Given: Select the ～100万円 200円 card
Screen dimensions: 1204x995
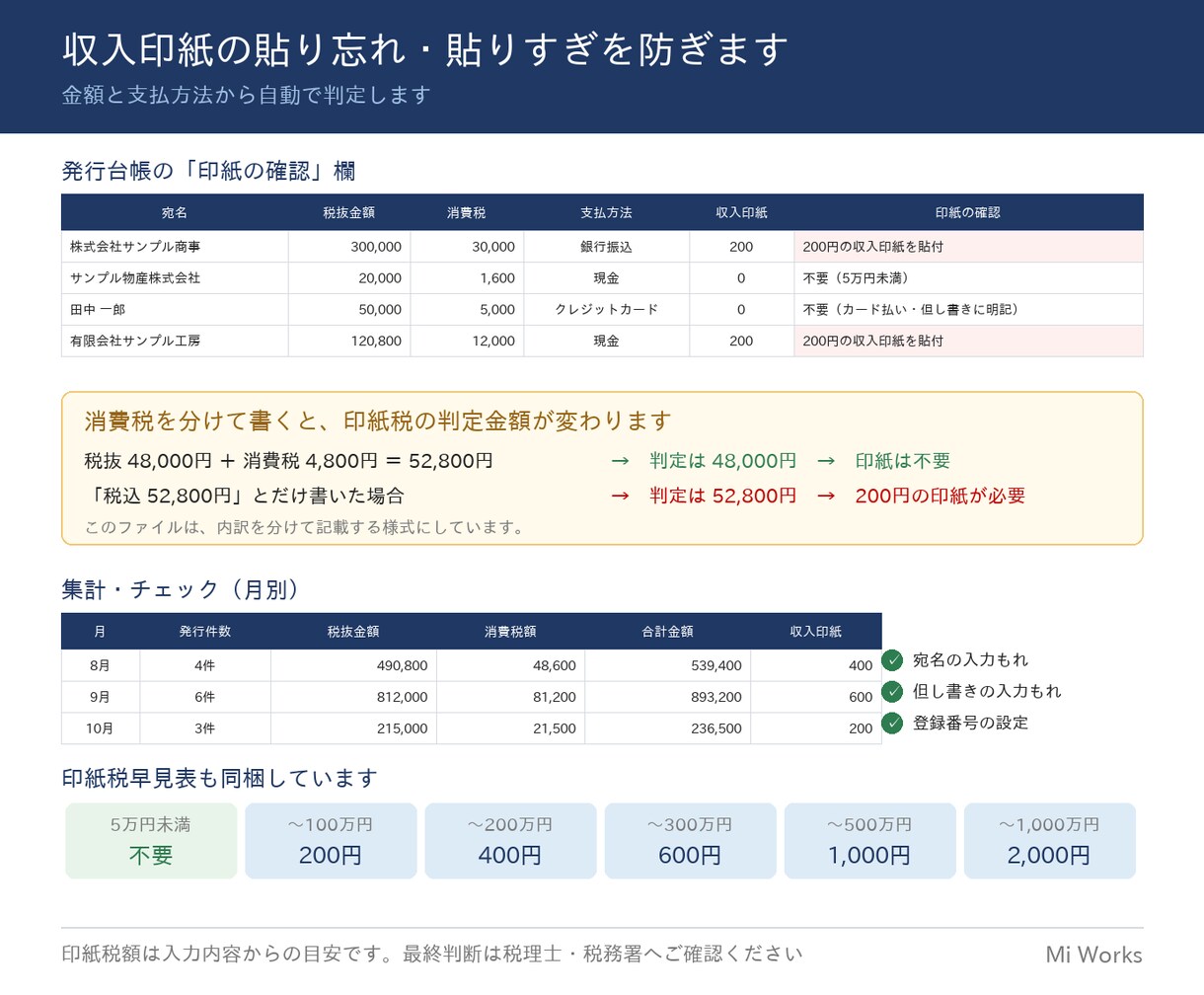Looking at the screenshot, I should click(331, 841).
